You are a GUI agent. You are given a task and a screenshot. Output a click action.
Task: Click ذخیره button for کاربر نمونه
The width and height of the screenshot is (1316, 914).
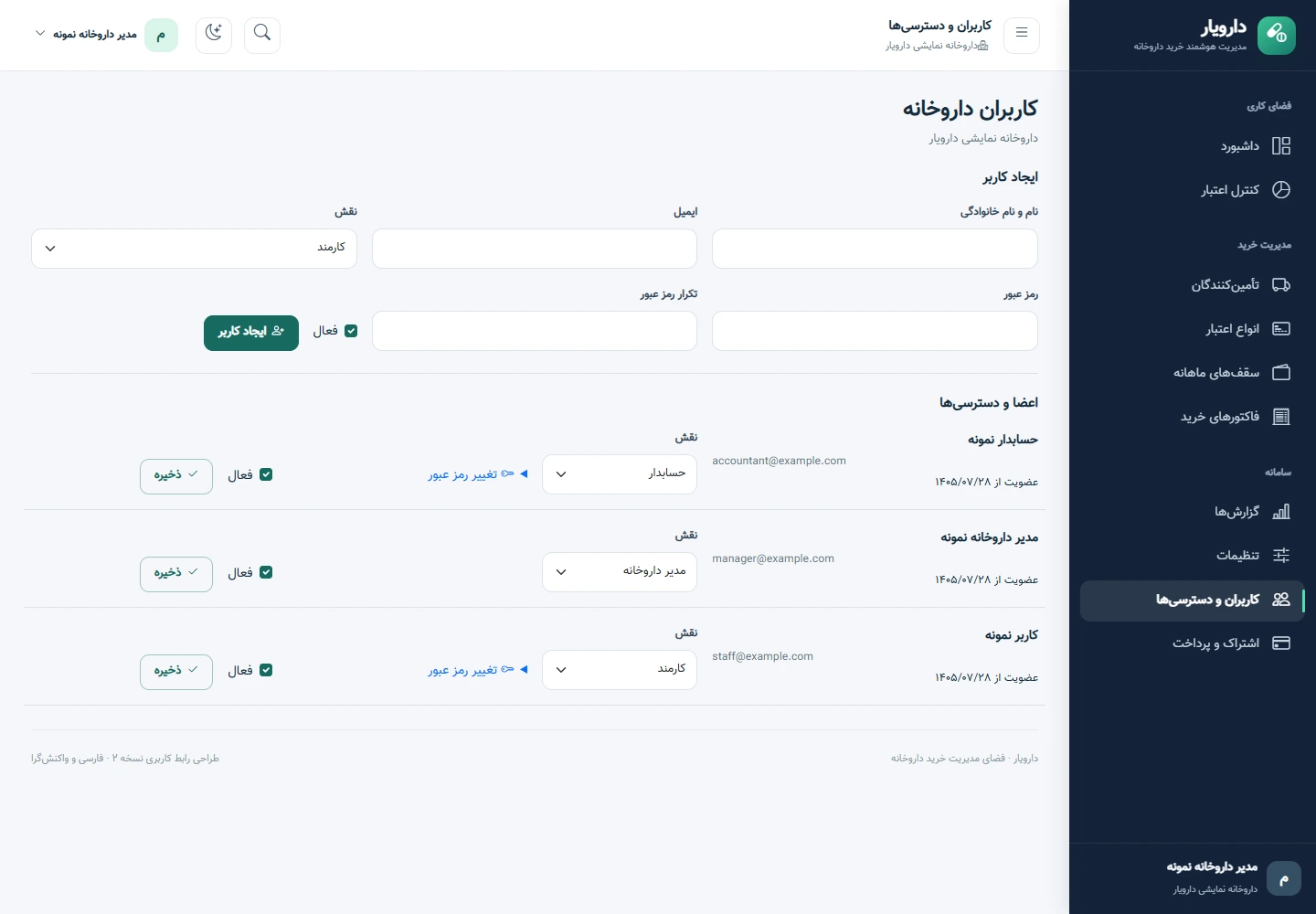176,672
